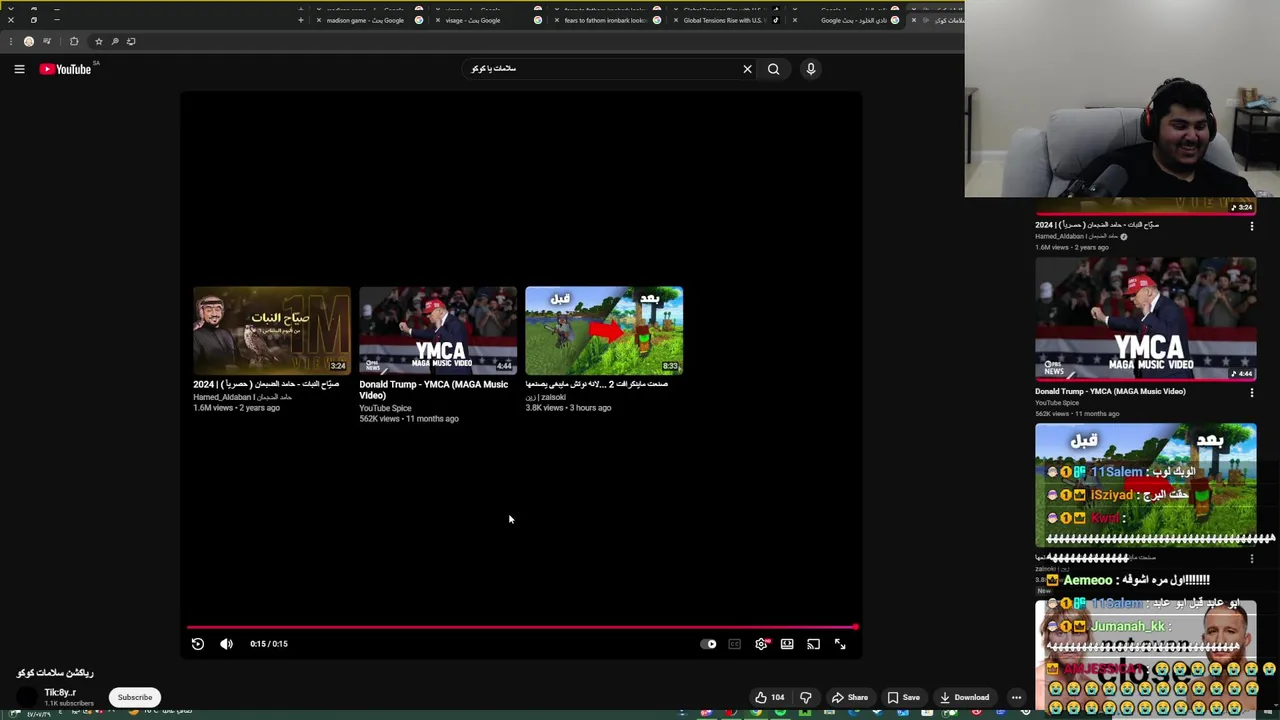Toggle the autoplay switch in player
1280x720 pixels.
(708, 644)
